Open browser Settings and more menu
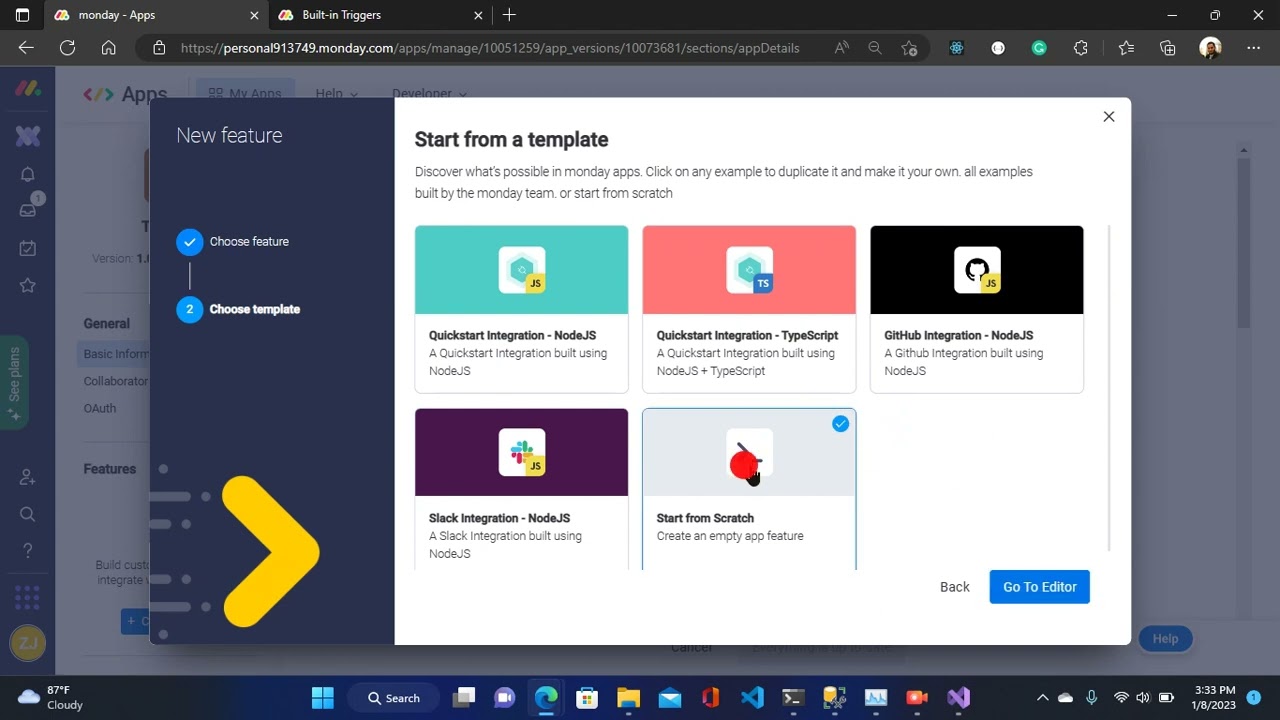1280x720 pixels. point(1253,48)
